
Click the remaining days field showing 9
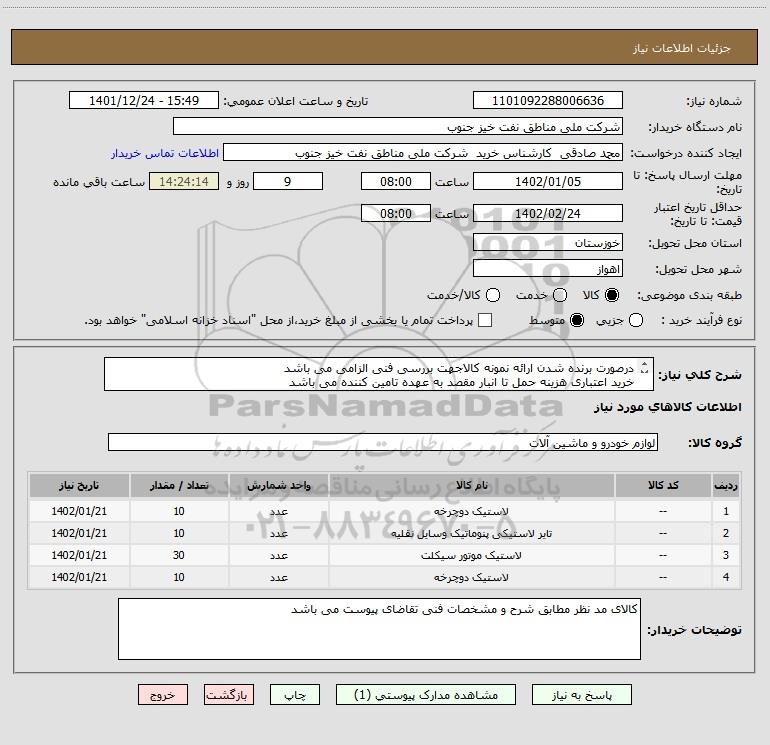coord(288,181)
